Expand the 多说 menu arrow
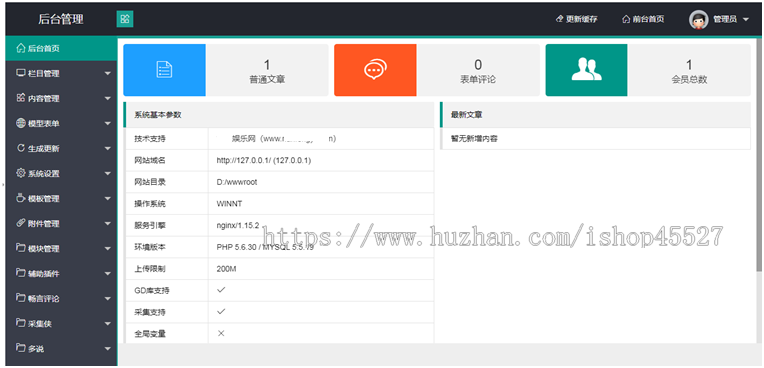 (108, 349)
